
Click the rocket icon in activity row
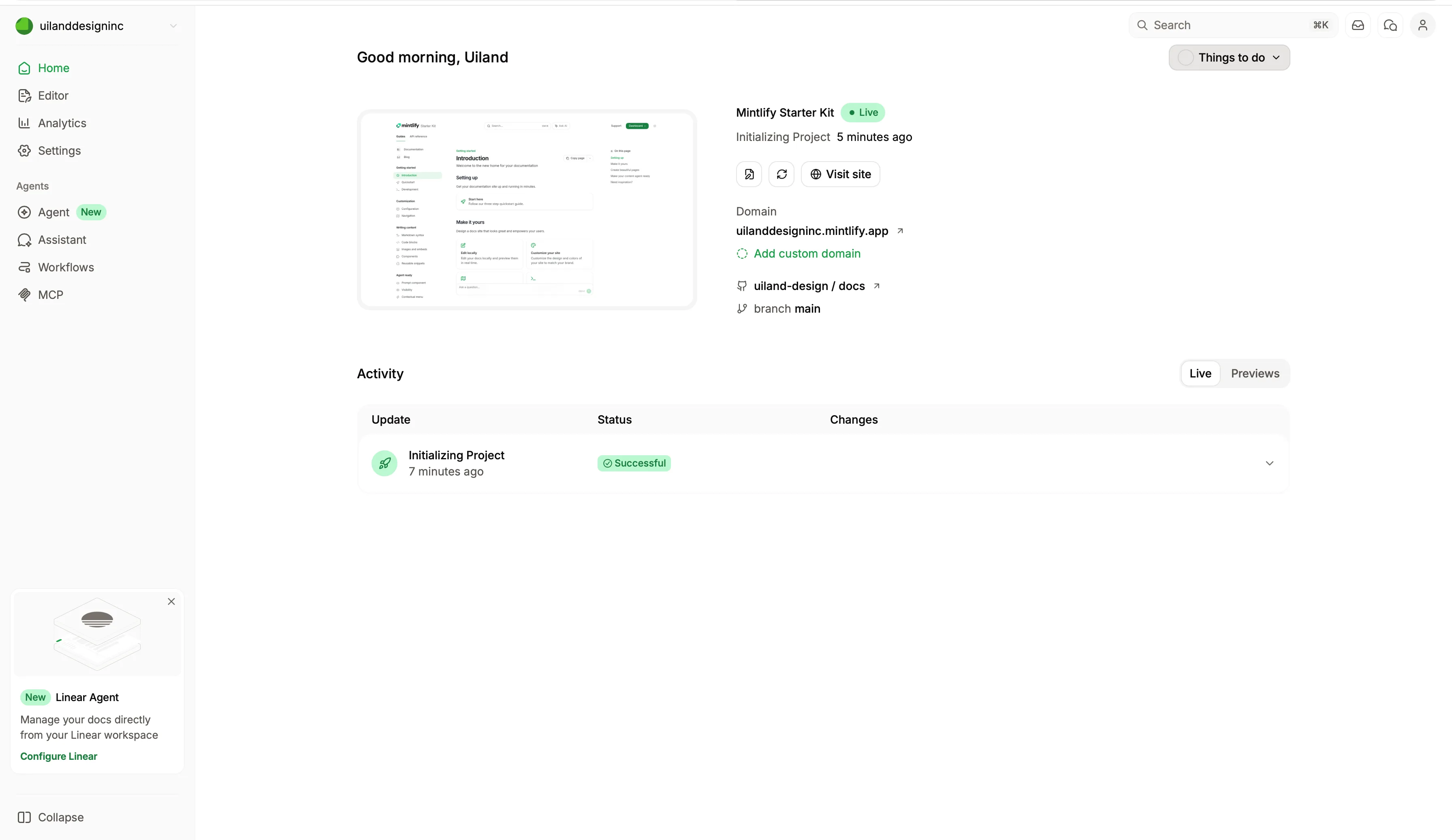click(x=384, y=464)
